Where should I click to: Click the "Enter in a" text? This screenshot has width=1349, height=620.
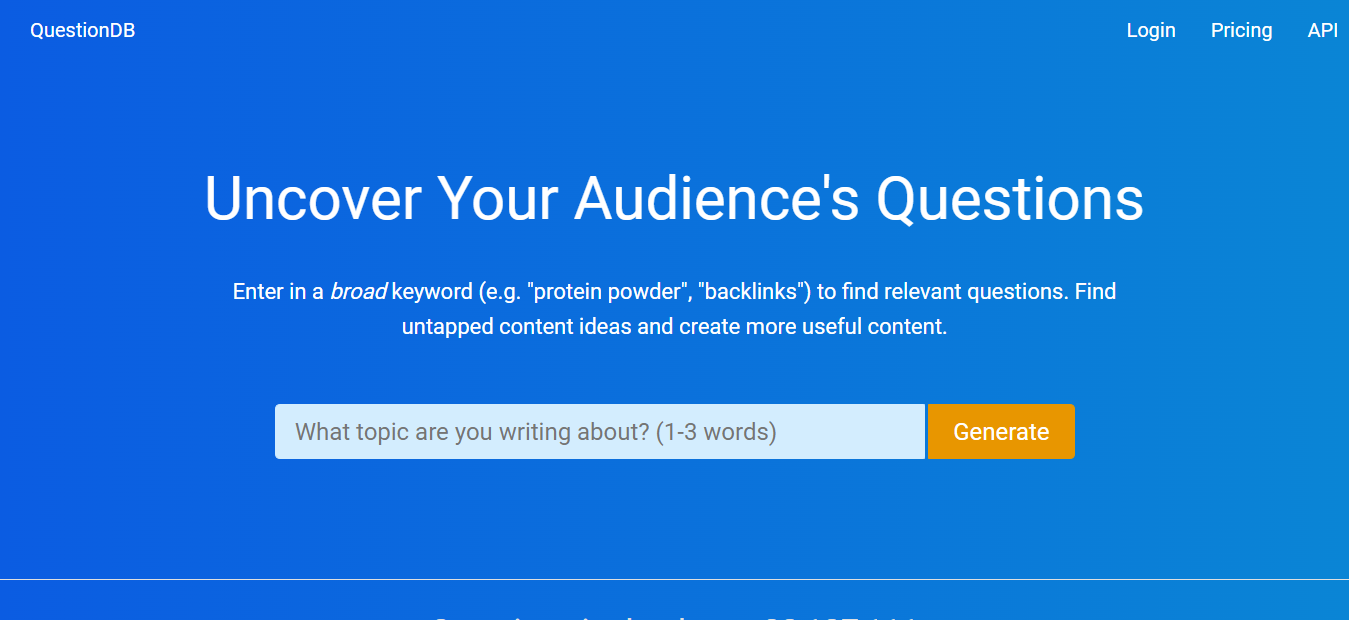click(278, 292)
